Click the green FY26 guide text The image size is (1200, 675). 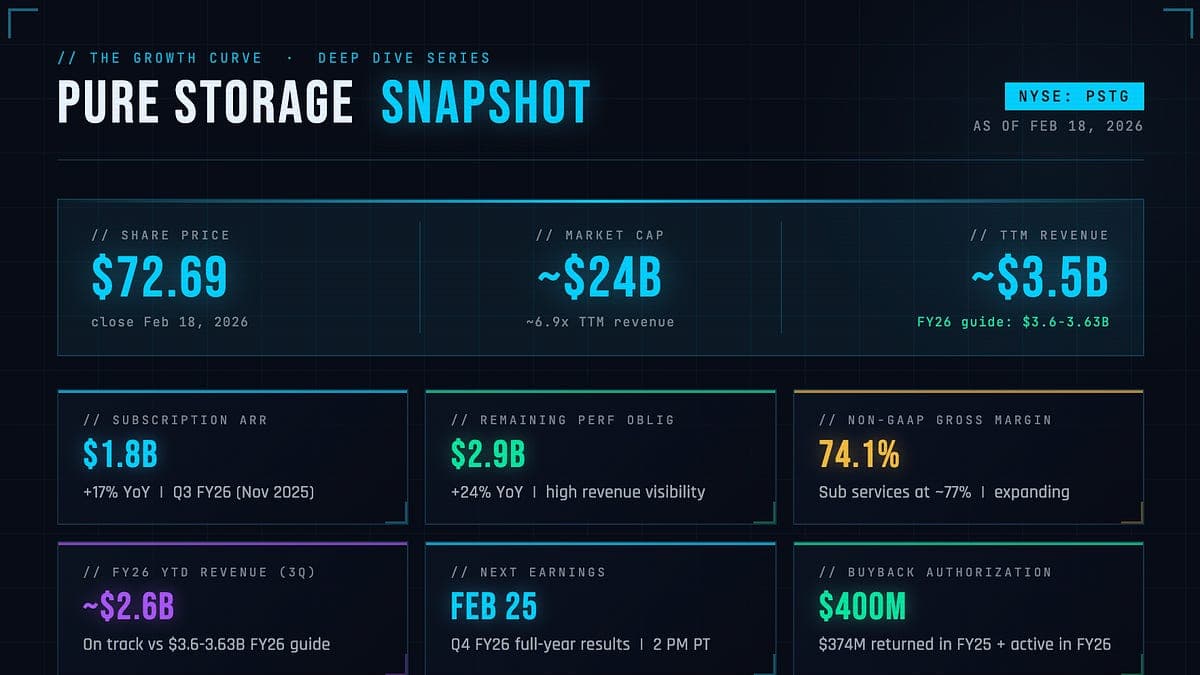[x=1012, y=322]
